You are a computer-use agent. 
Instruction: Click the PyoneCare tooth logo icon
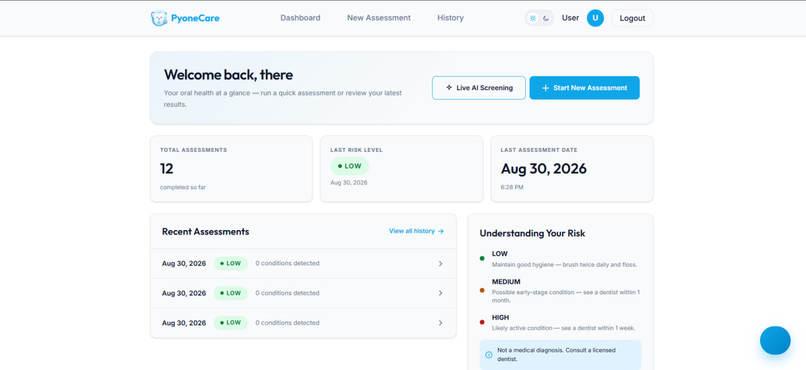(x=159, y=18)
